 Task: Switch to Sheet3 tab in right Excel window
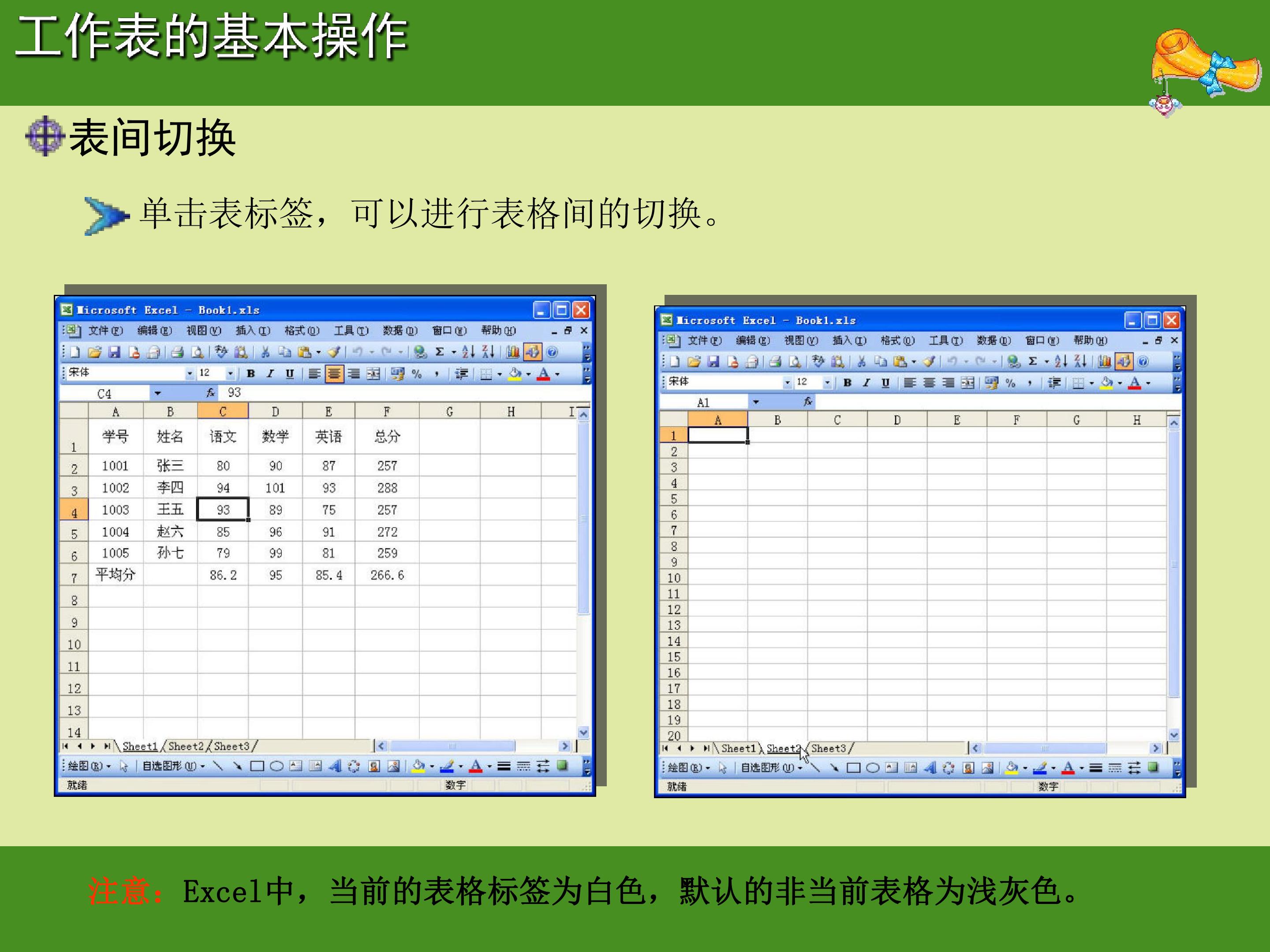tap(829, 748)
